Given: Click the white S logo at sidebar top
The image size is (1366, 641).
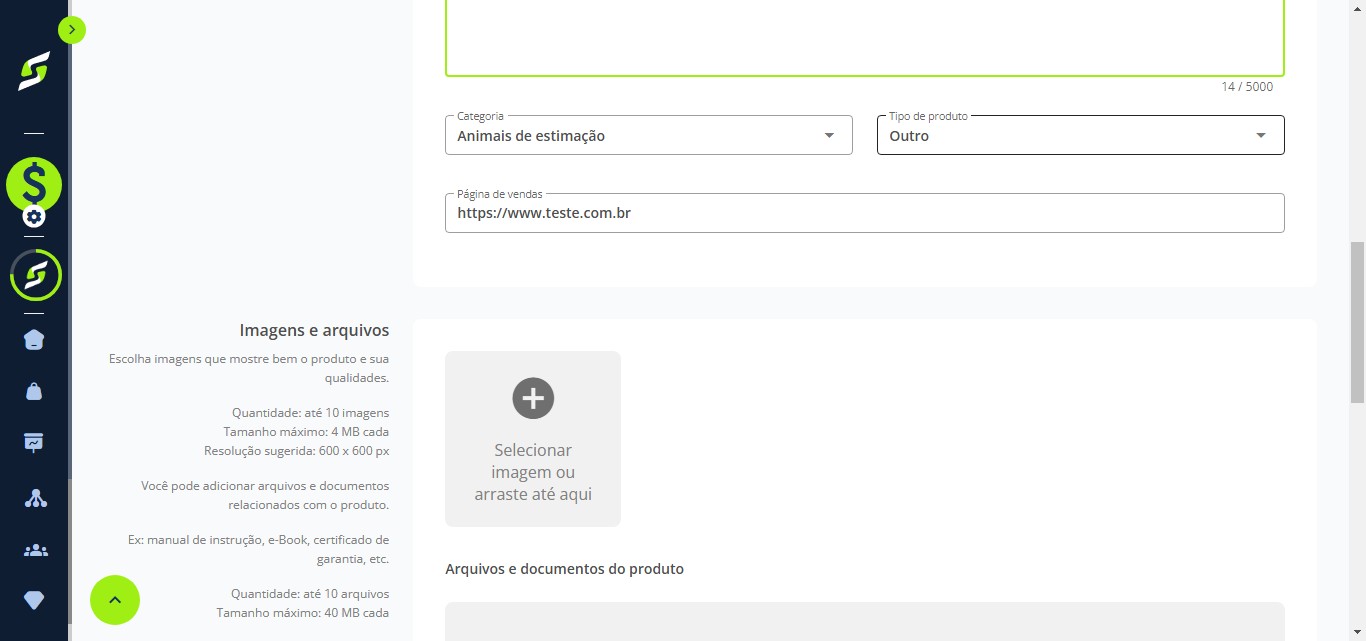Looking at the screenshot, I should click(x=34, y=71).
